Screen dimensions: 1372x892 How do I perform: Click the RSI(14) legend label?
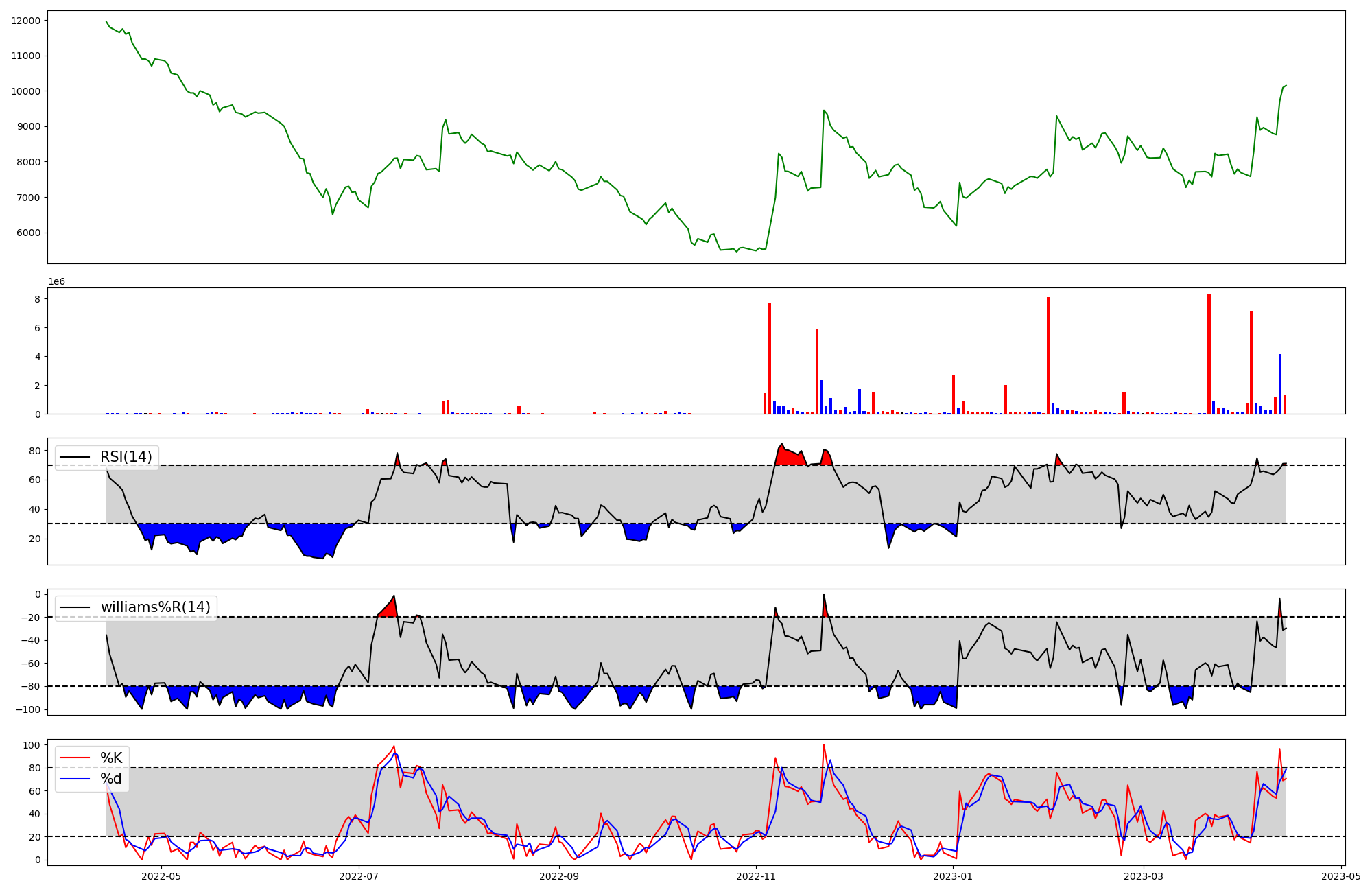(x=126, y=457)
